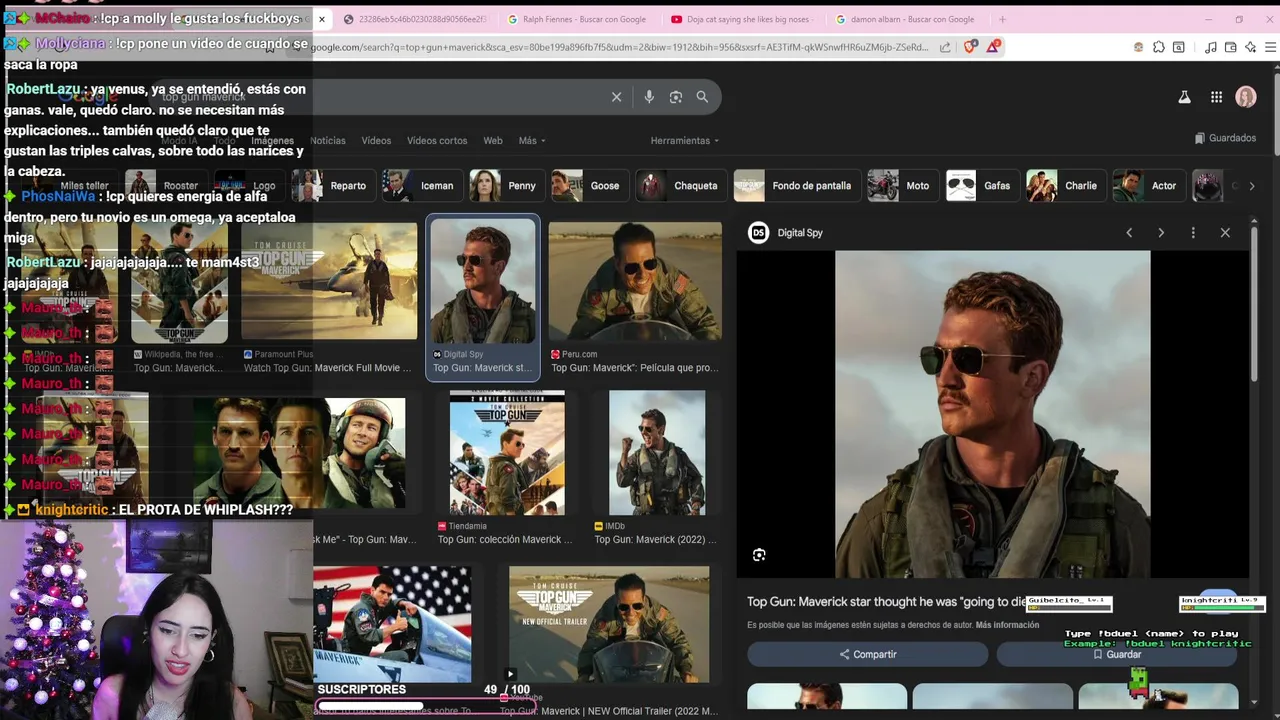The image size is (1280, 720).
Task: Expand the Herramientas dropdown
Action: [685, 141]
